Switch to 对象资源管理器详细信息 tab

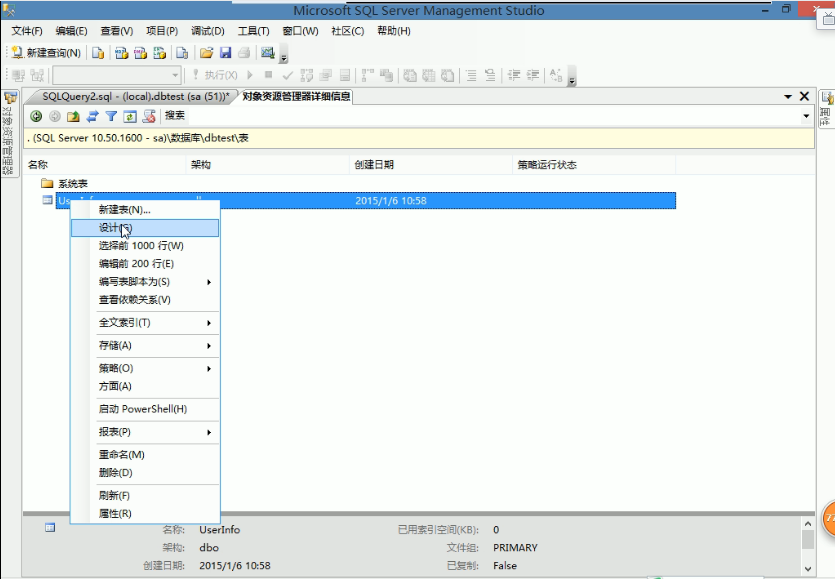pyautogui.click(x=296, y=96)
